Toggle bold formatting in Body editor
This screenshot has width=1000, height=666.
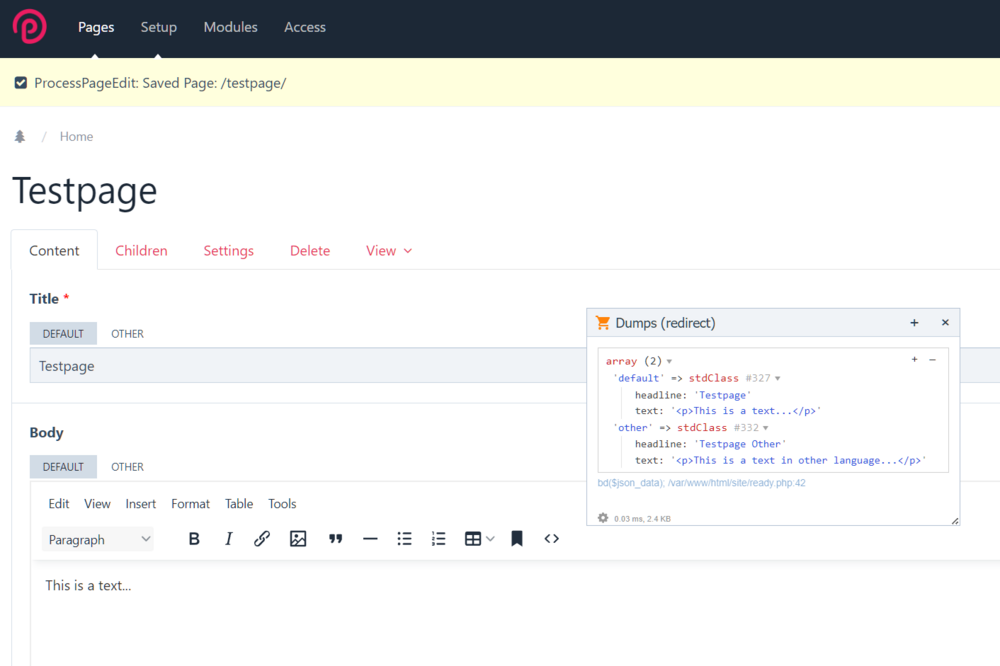click(x=194, y=539)
